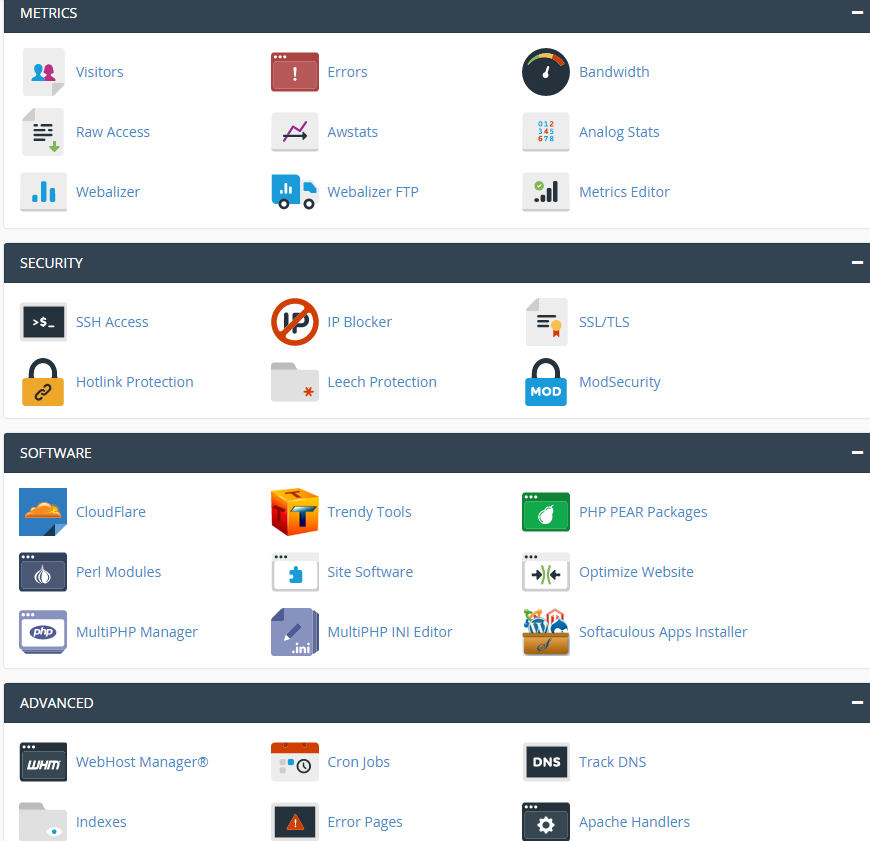Collapse the ADVANCED section
The width and height of the screenshot is (870, 841).
click(857, 702)
